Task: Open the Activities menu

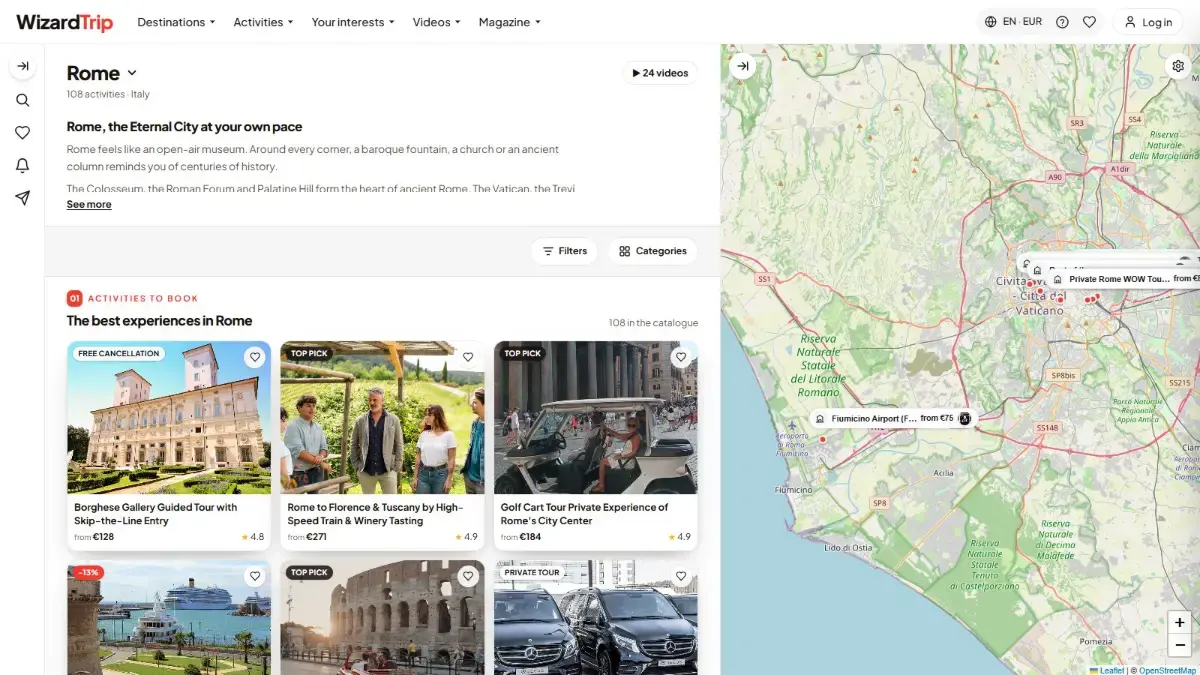Action: click(x=263, y=22)
